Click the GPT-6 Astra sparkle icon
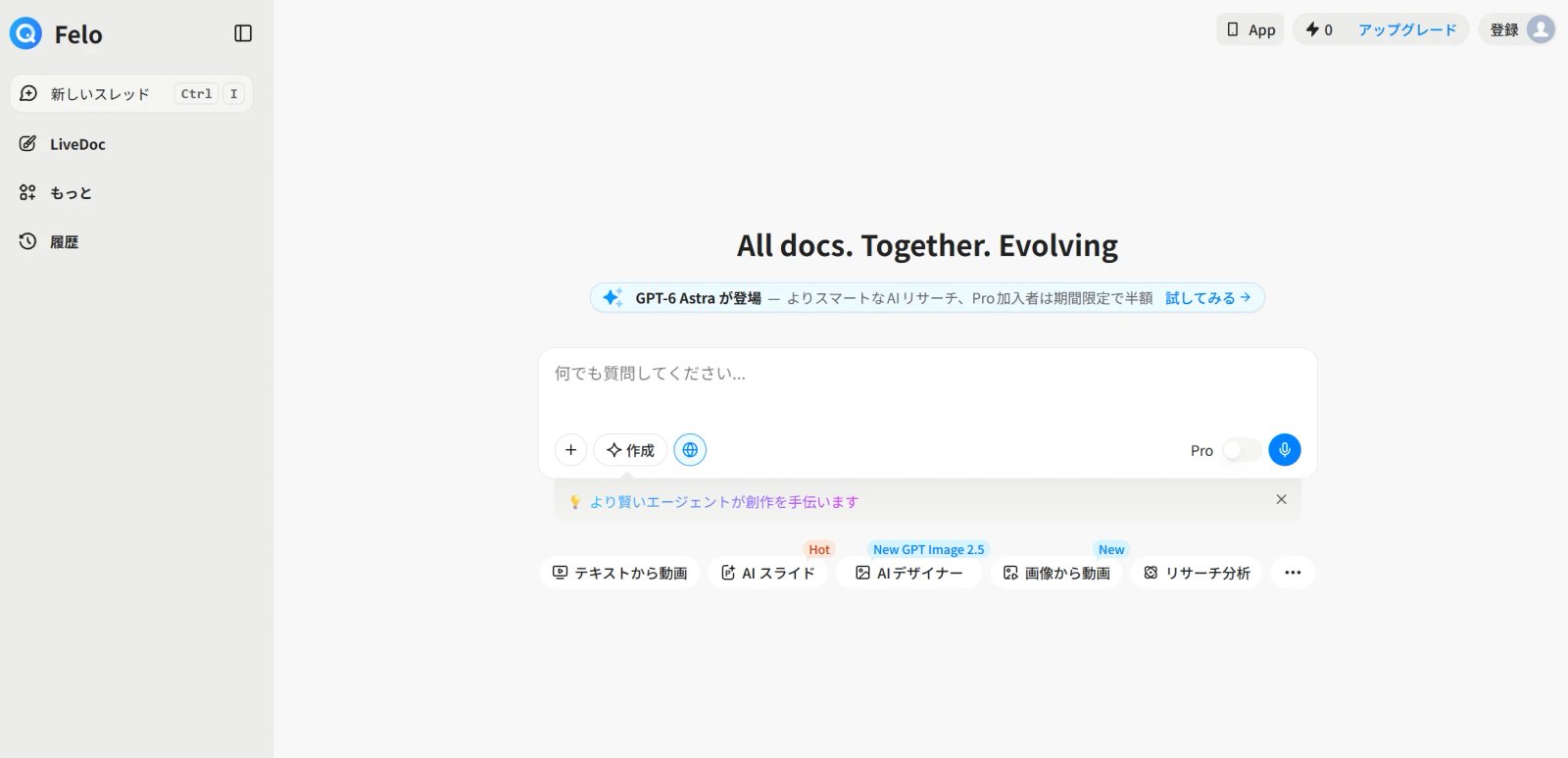 612,297
